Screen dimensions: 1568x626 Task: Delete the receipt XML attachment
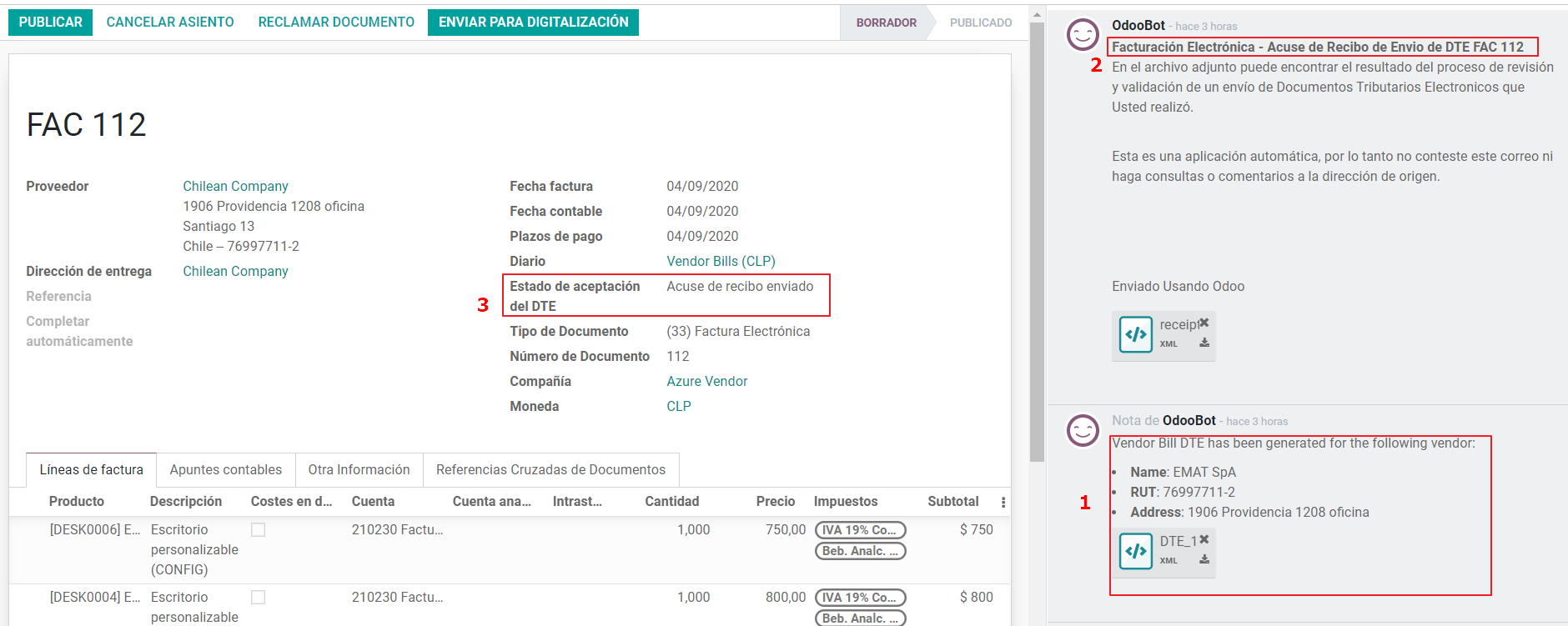[1204, 323]
